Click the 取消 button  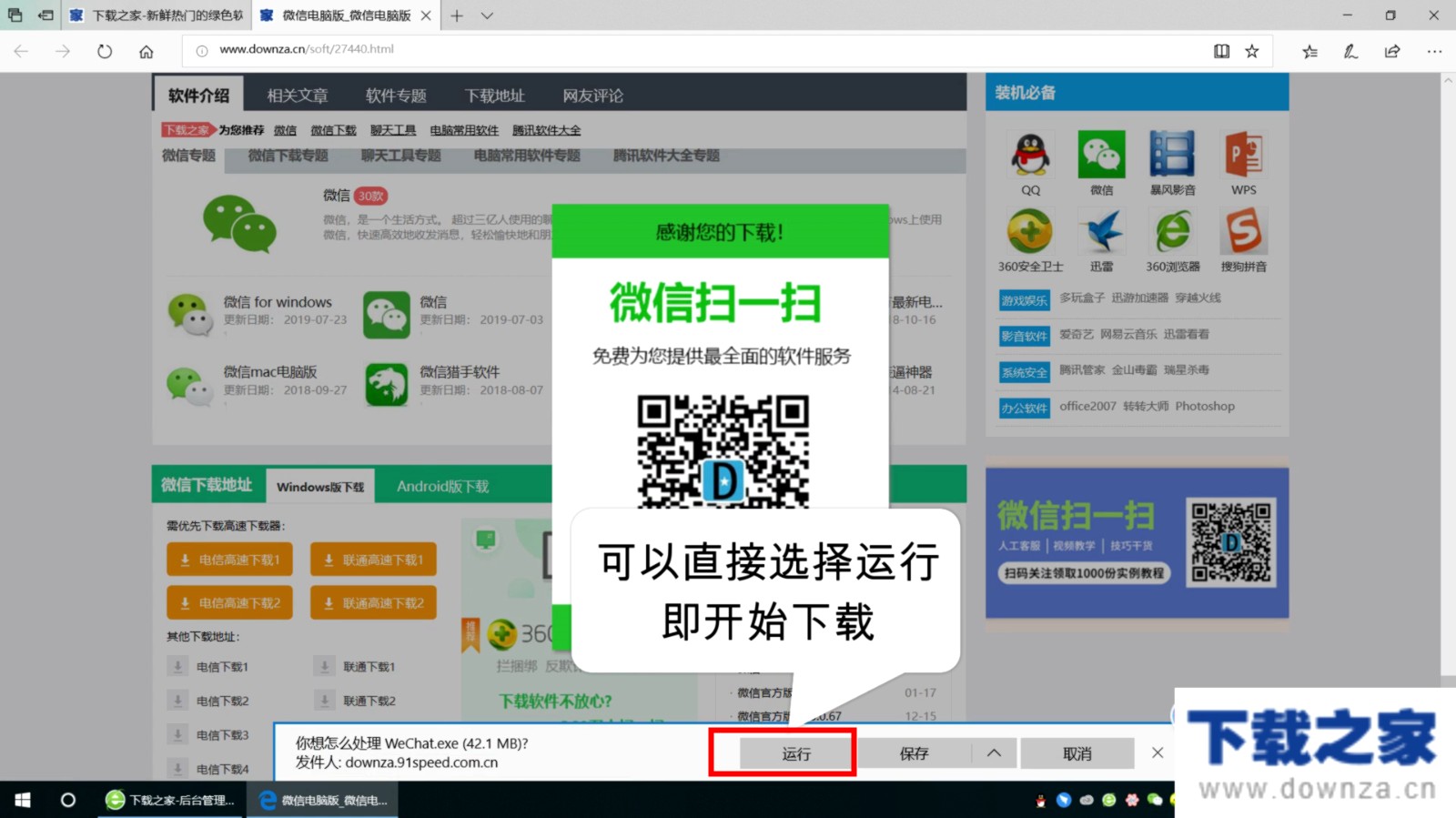[1077, 753]
